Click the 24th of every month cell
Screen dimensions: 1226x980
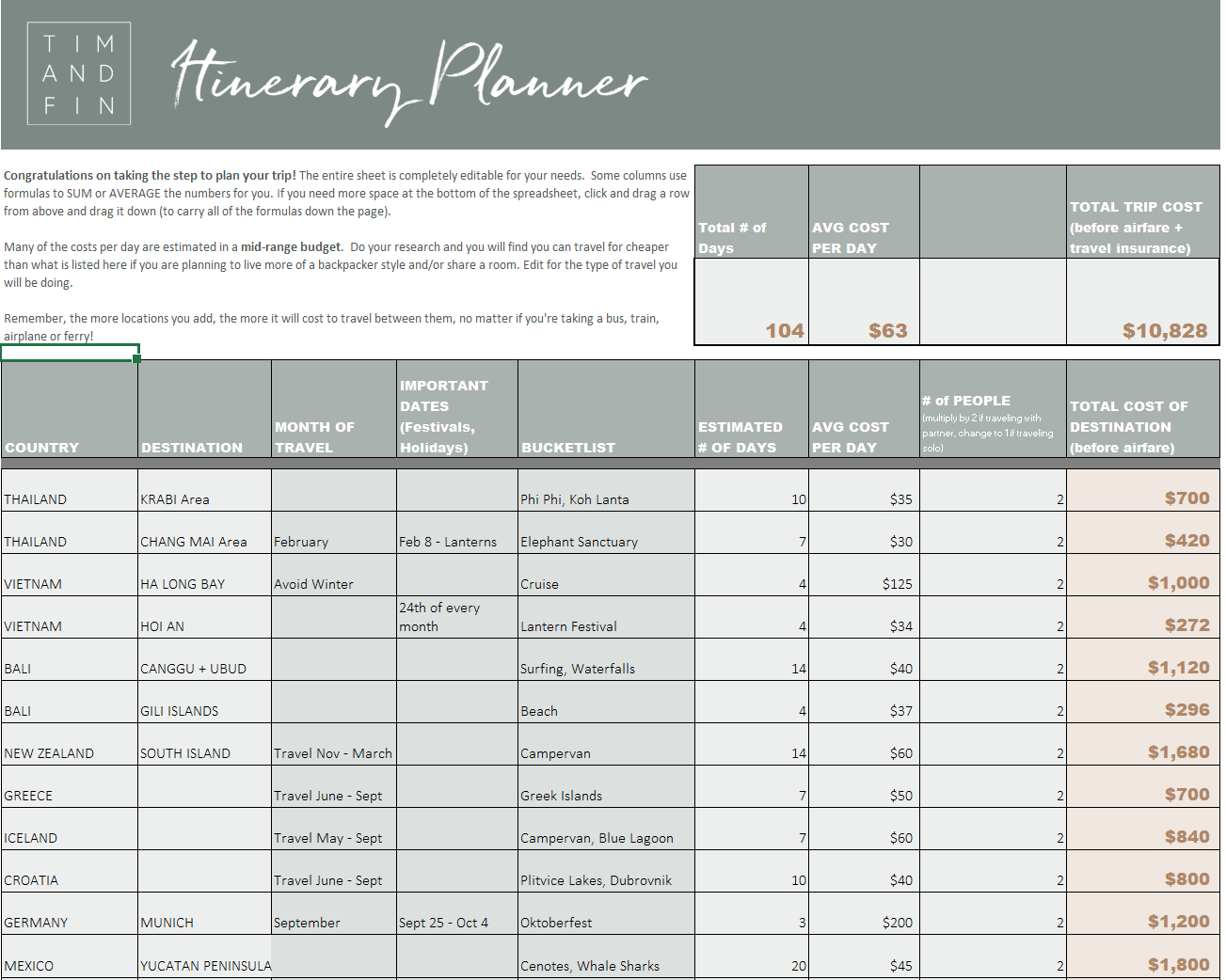tap(457, 617)
